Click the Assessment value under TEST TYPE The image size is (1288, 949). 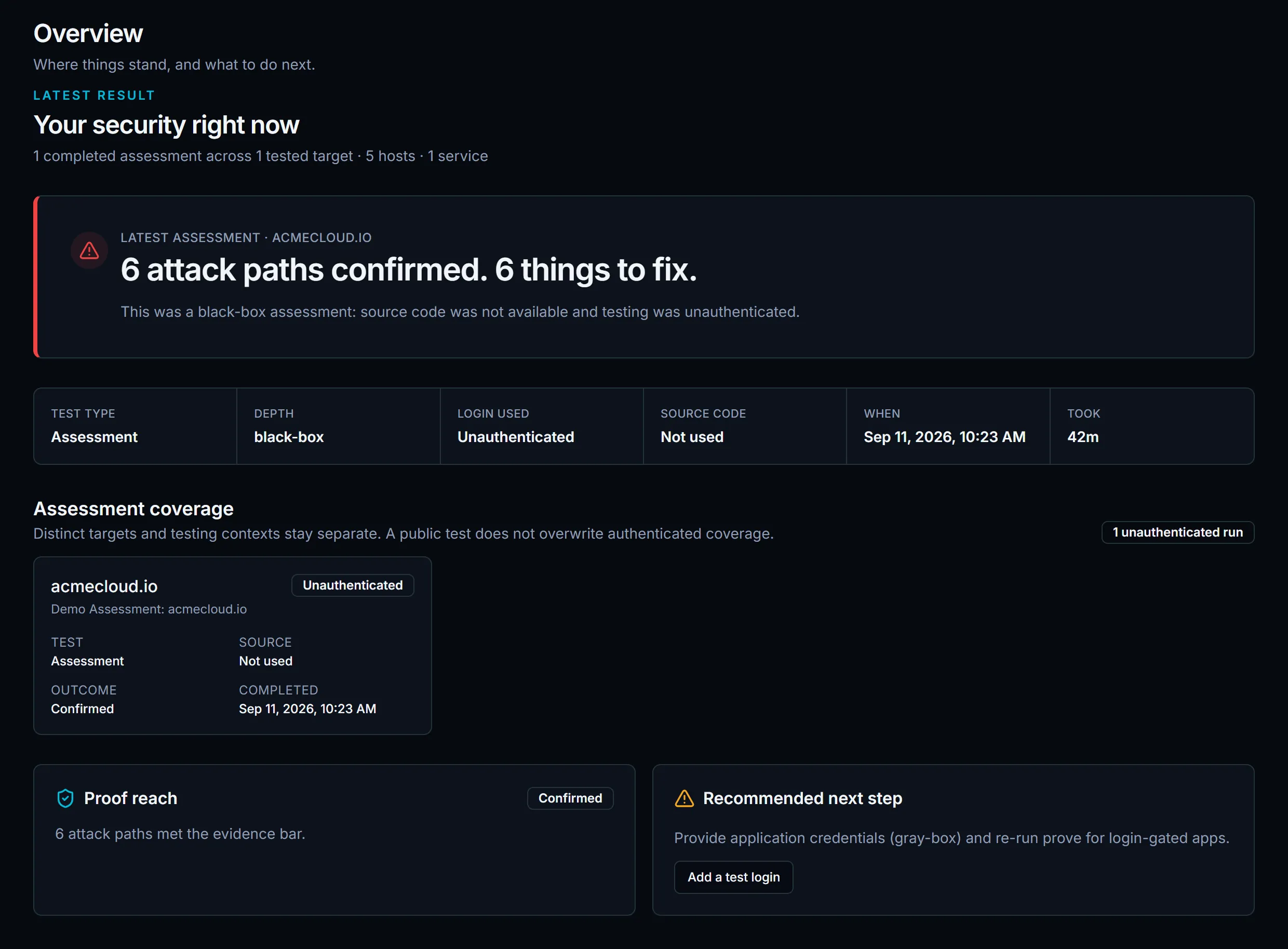(94, 437)
